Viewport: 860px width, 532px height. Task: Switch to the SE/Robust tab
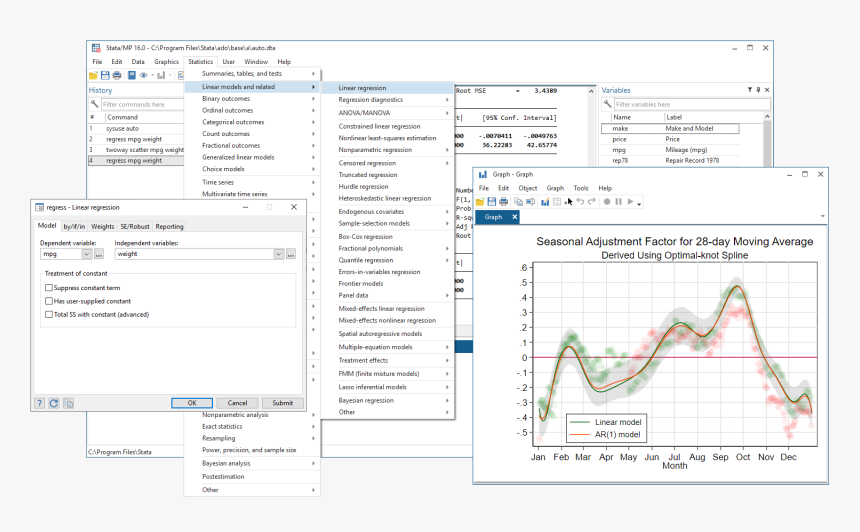click(x=134, y=227)
